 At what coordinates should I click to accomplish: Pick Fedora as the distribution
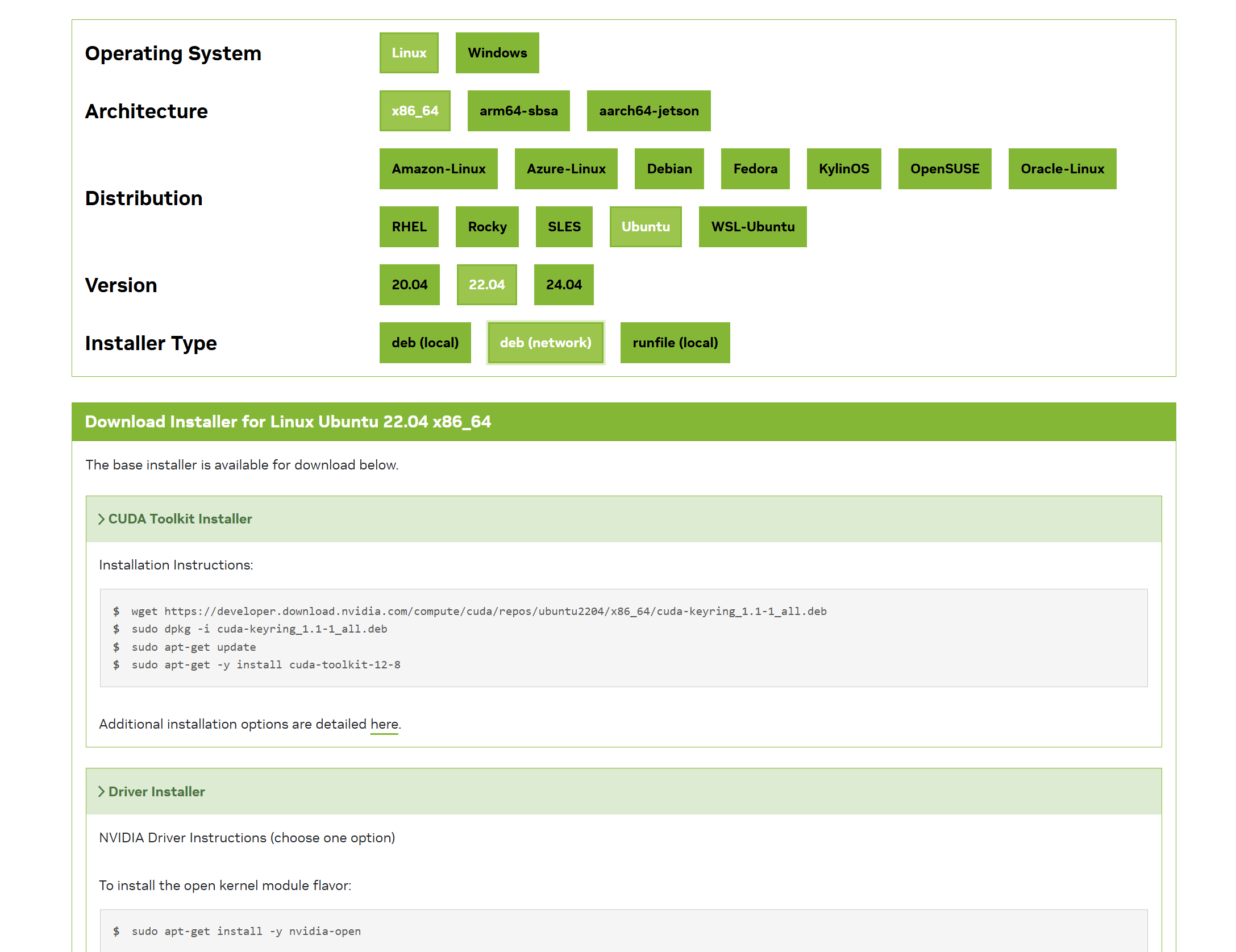[x=755, y=169]
